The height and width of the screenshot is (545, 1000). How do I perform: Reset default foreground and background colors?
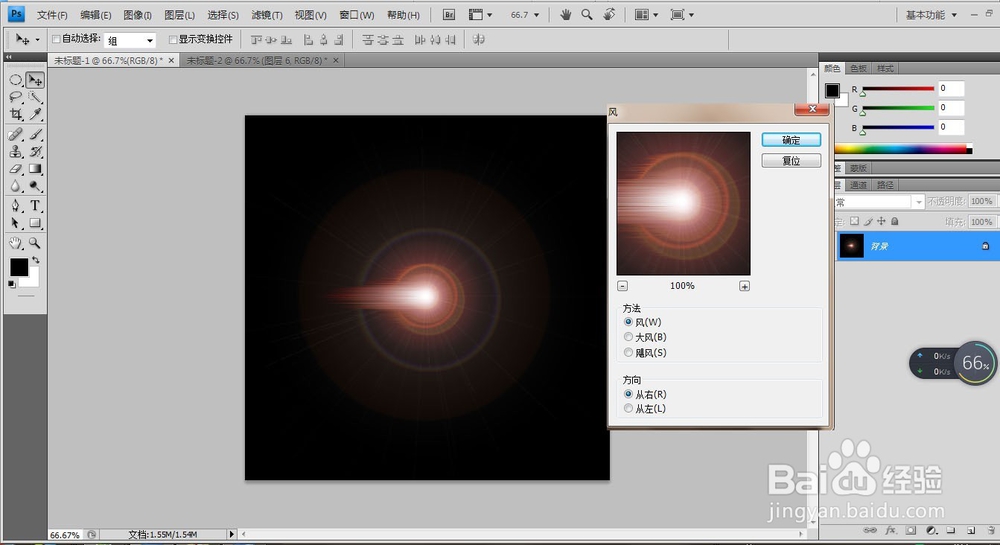point(12,284)
